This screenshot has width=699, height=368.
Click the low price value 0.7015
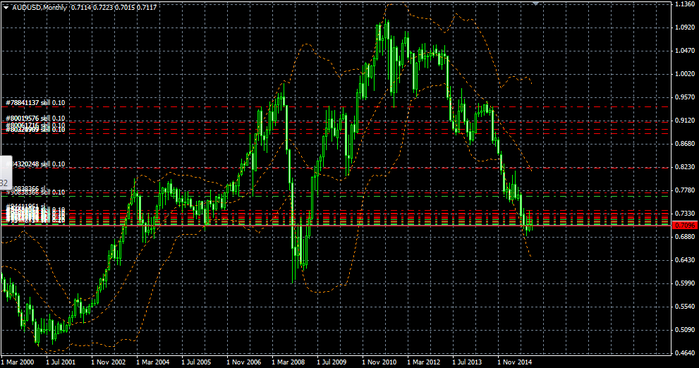[124, 8]
